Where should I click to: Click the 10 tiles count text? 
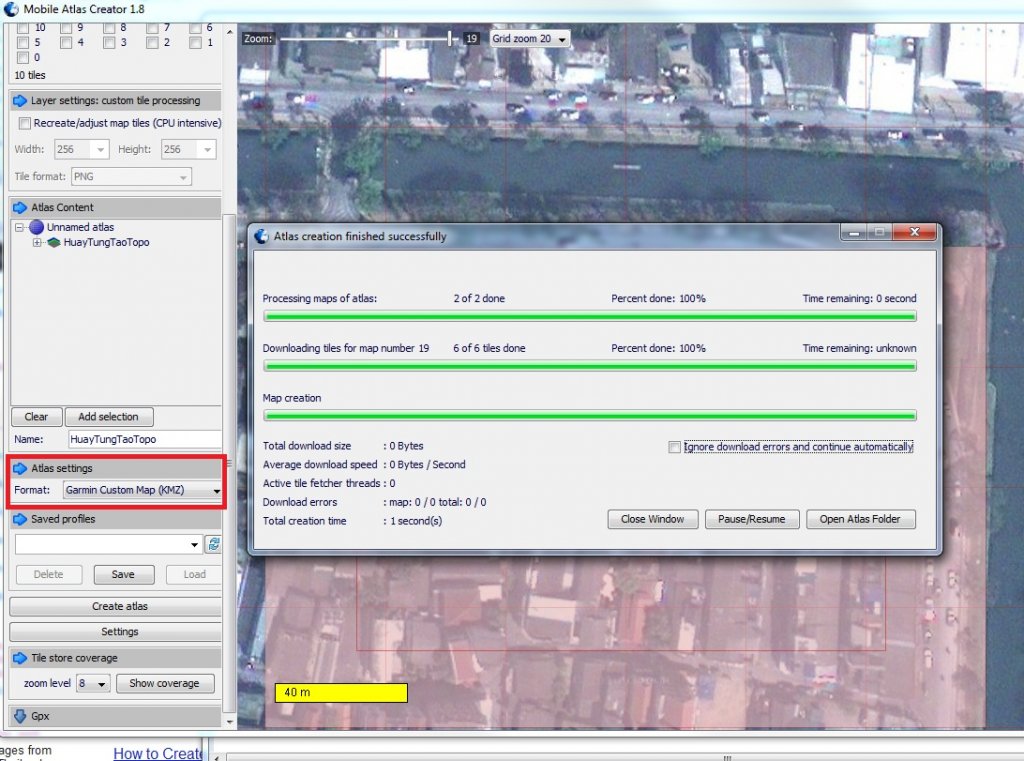pyautogui.click(x=30, y=75)
